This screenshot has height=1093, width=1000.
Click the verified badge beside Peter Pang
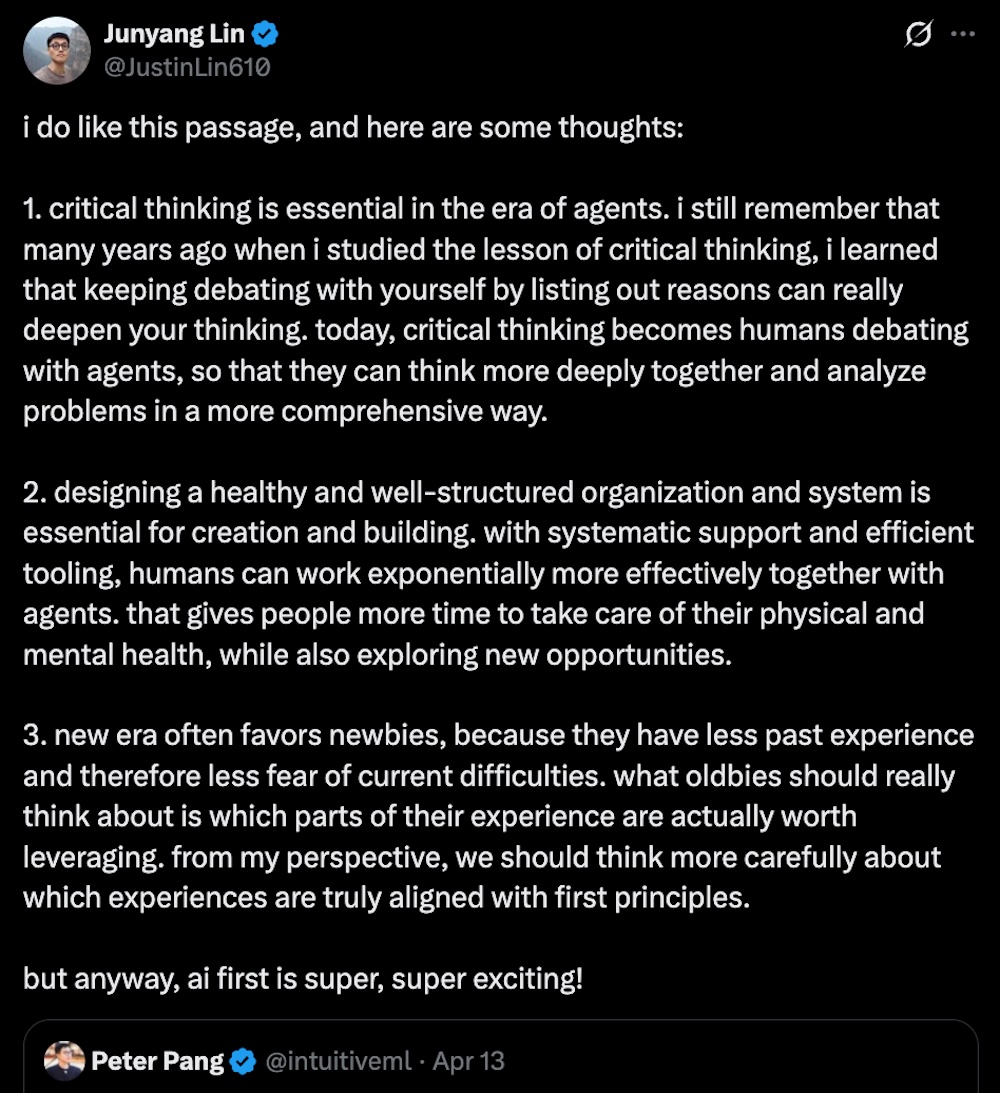tap(243, 1060)
